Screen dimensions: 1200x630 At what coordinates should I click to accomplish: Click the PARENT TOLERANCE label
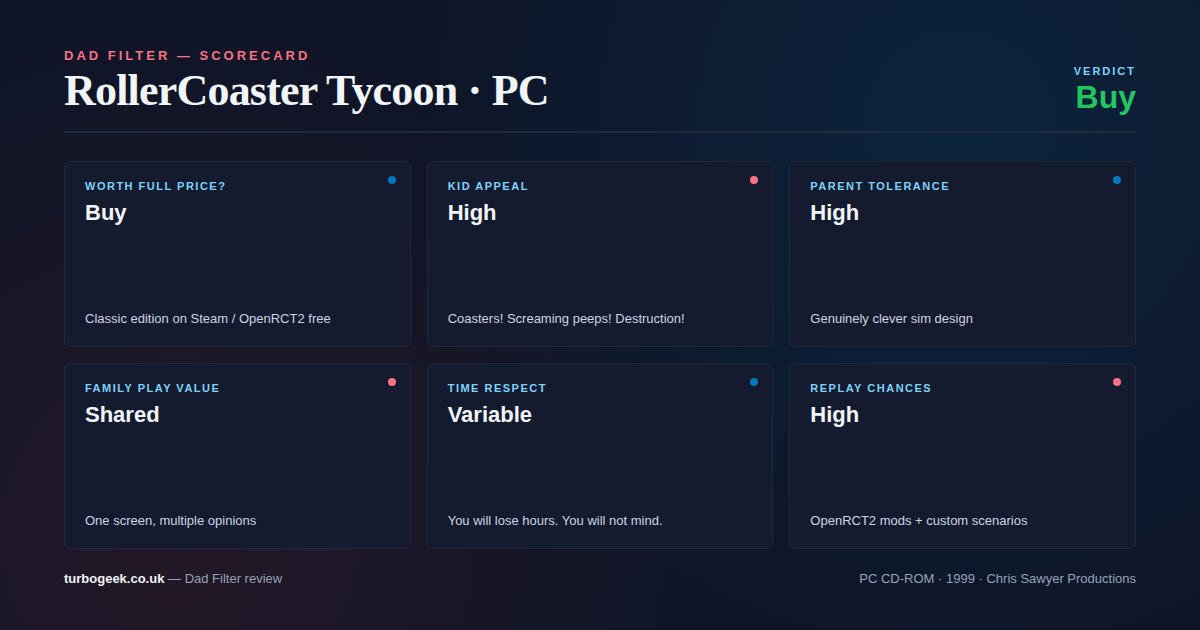[x=880, y=186]
